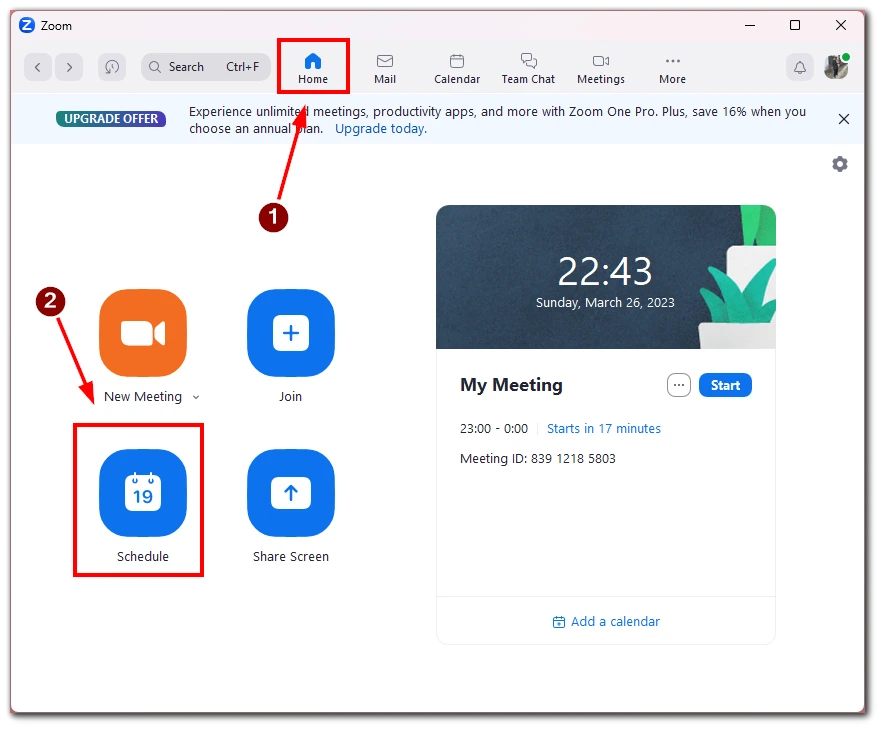883x731 pixels.
Task: Minimize the Zoom window
Action: 750,25
